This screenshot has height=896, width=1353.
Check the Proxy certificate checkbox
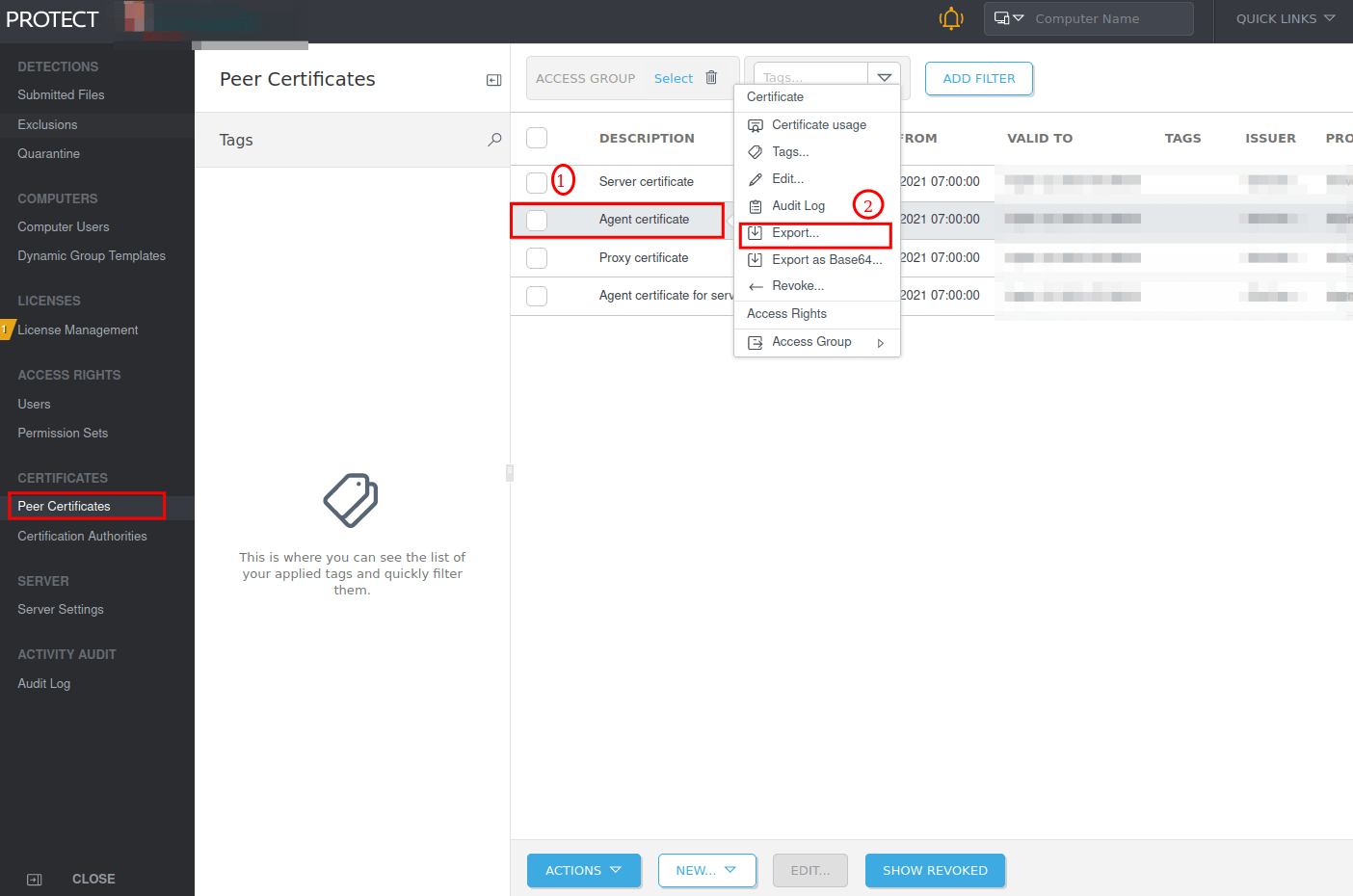537,257
